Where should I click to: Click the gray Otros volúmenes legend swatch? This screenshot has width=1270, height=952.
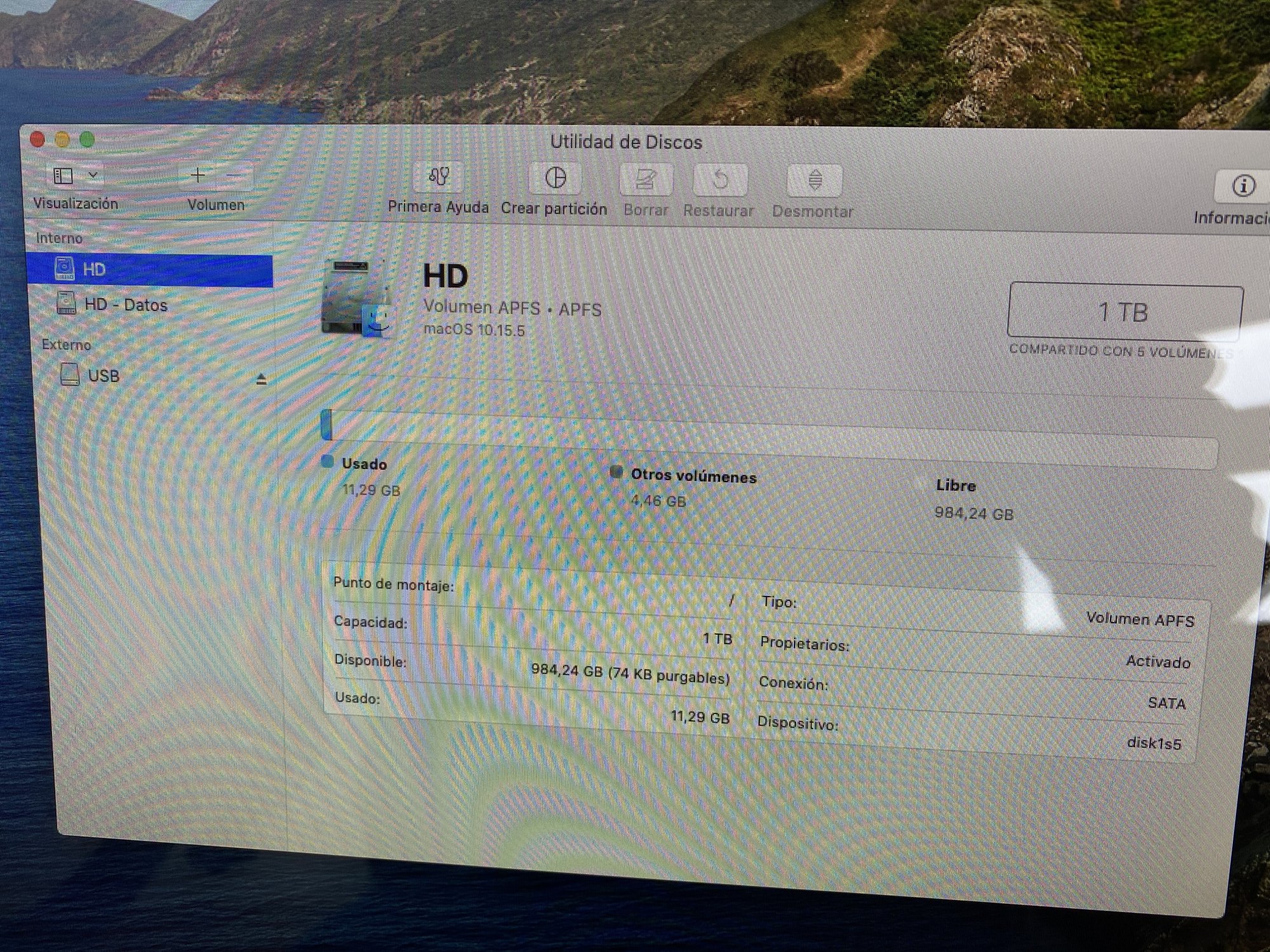[615, 472]
